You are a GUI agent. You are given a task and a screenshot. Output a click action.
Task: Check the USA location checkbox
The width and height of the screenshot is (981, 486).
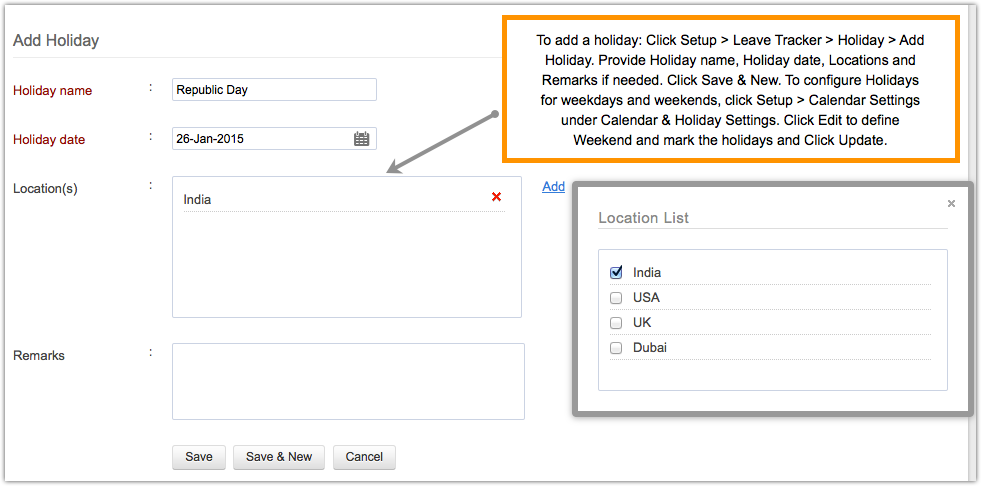pyautogui.click(x=616, y=298)
